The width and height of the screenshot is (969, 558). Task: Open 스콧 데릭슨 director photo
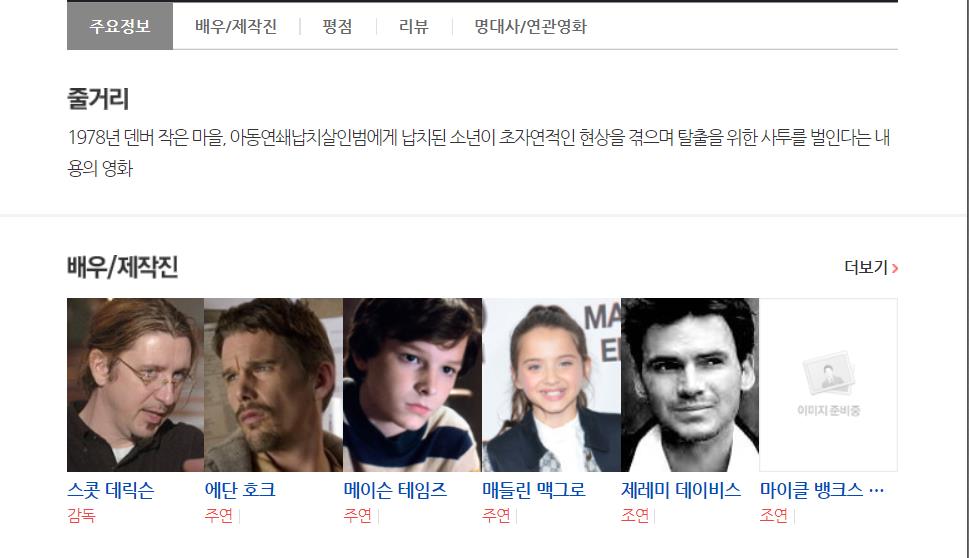[x=135, y=385]
